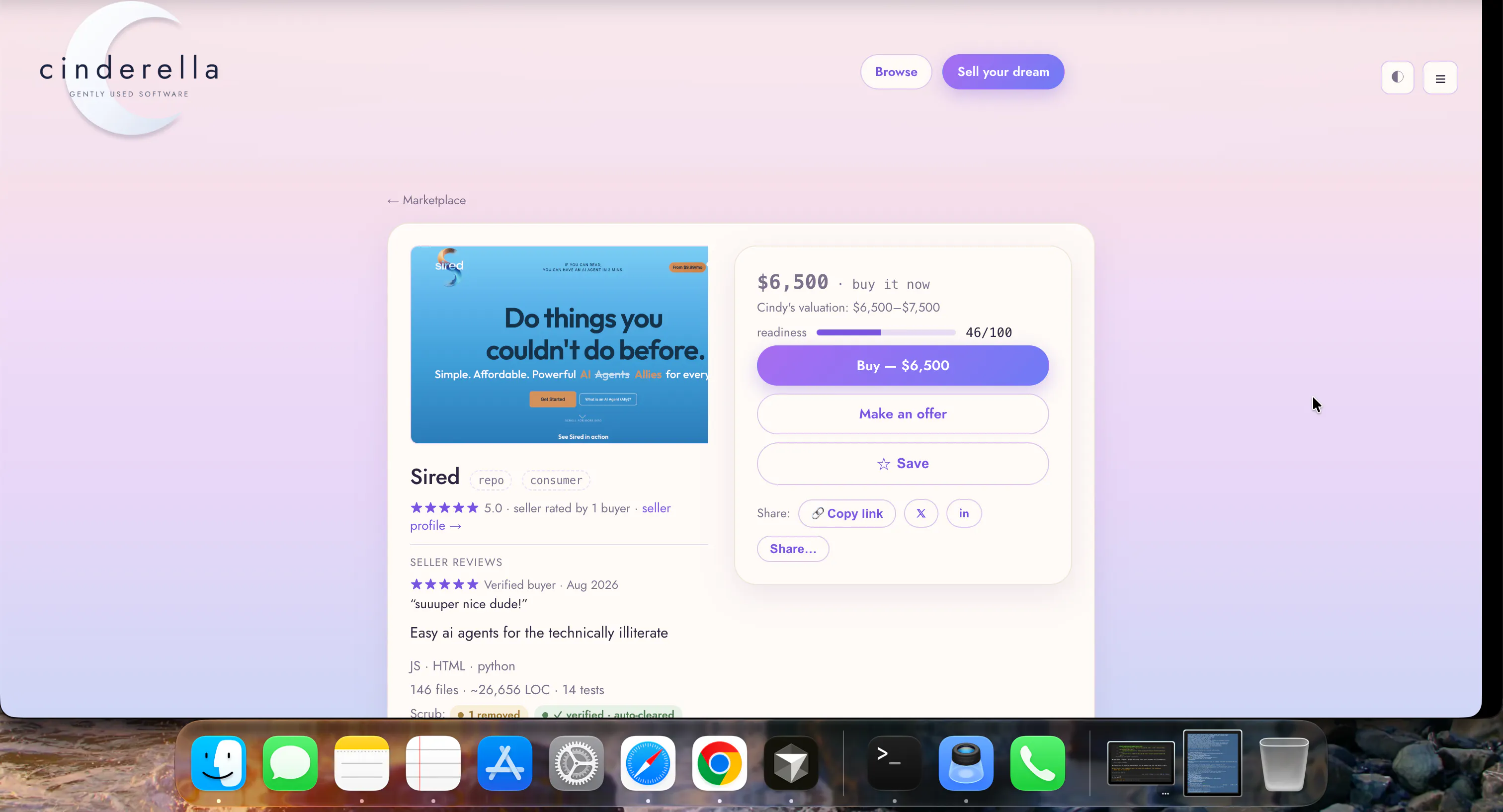Open the hamburger menu
This screenshot has width=1503, height=812.
[x=1440, y=78]
